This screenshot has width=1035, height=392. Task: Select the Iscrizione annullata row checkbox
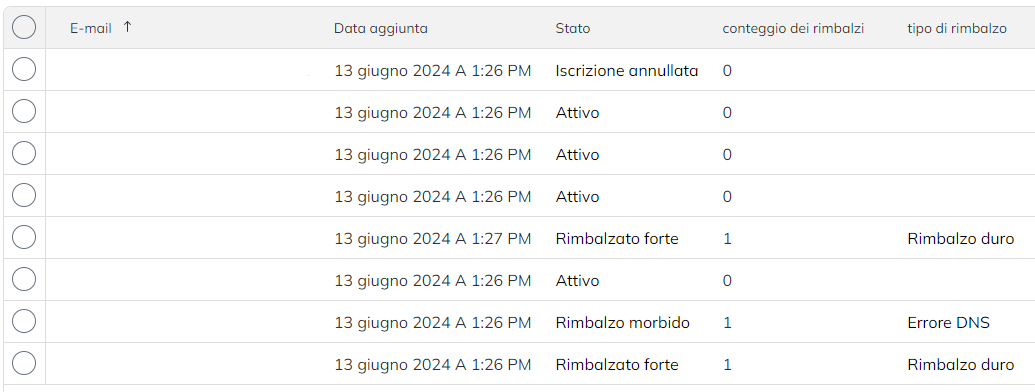point(24,69)
